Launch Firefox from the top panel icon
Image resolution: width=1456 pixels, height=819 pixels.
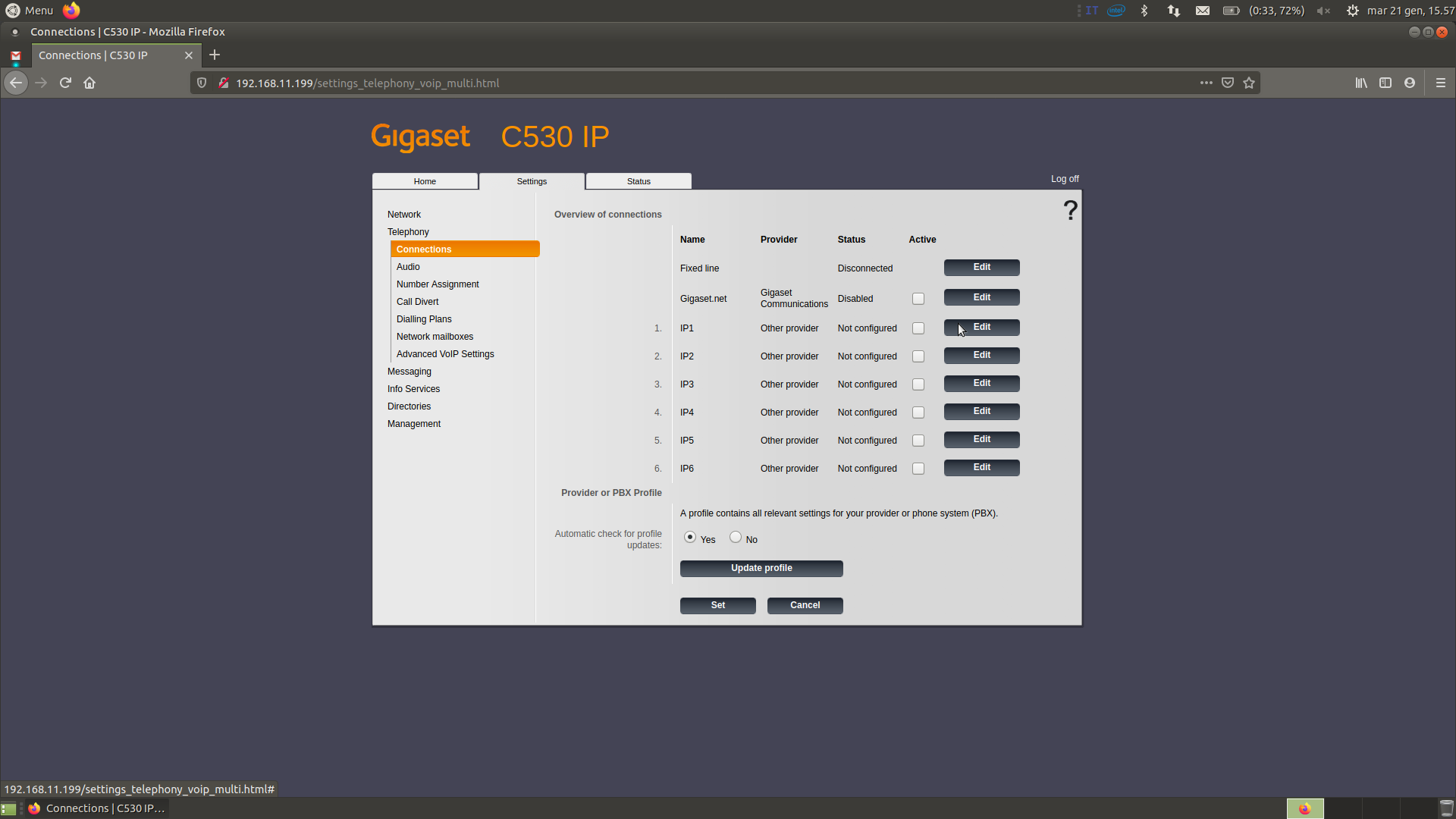click(x=71, y=10)
